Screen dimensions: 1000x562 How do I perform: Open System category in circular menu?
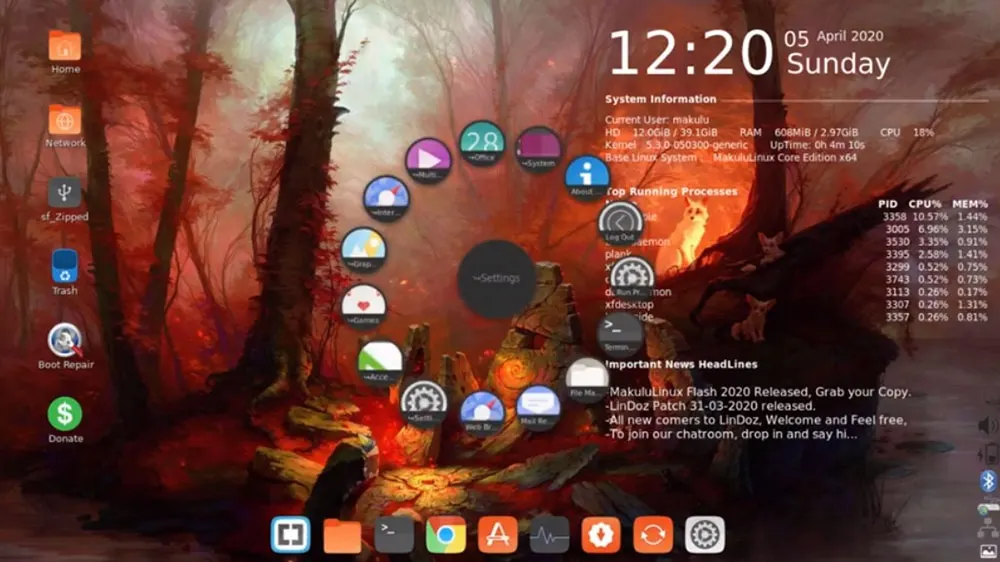point(539,149)
